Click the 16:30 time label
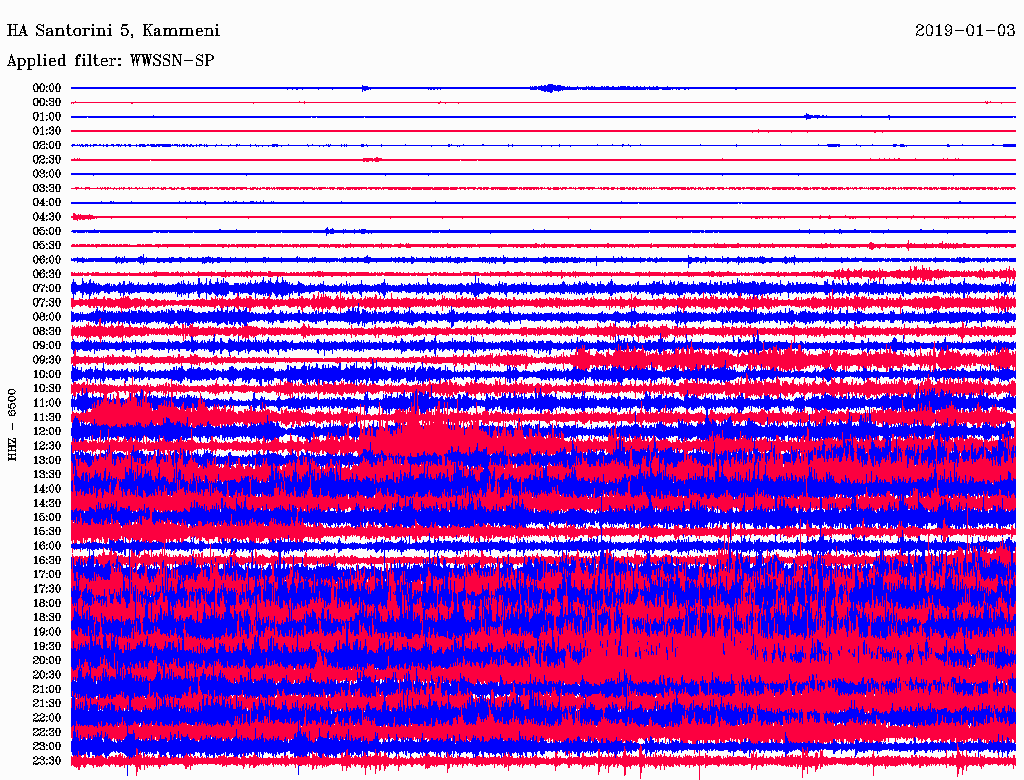 [47, 561]
